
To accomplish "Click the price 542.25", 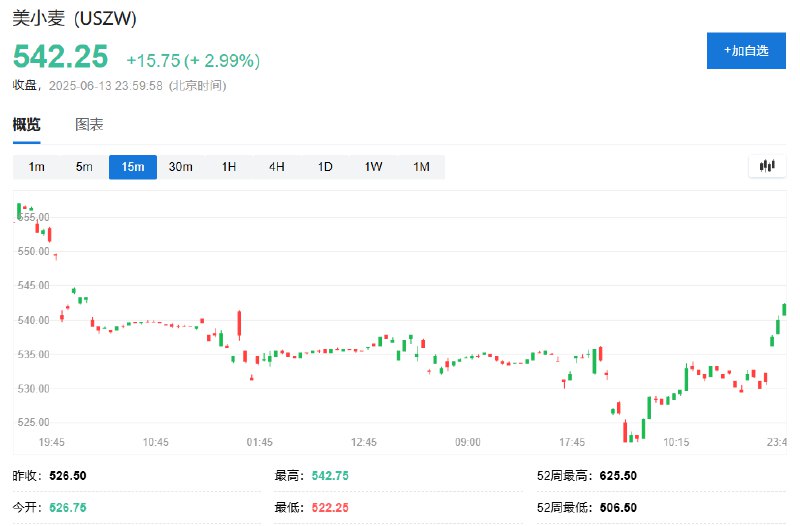I will pyautogui.click(x=60, y=56).
